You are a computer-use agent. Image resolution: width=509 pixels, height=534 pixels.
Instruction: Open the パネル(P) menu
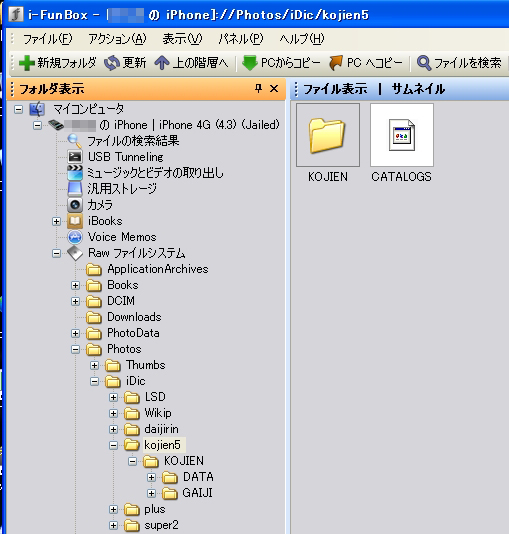point(241,39)
